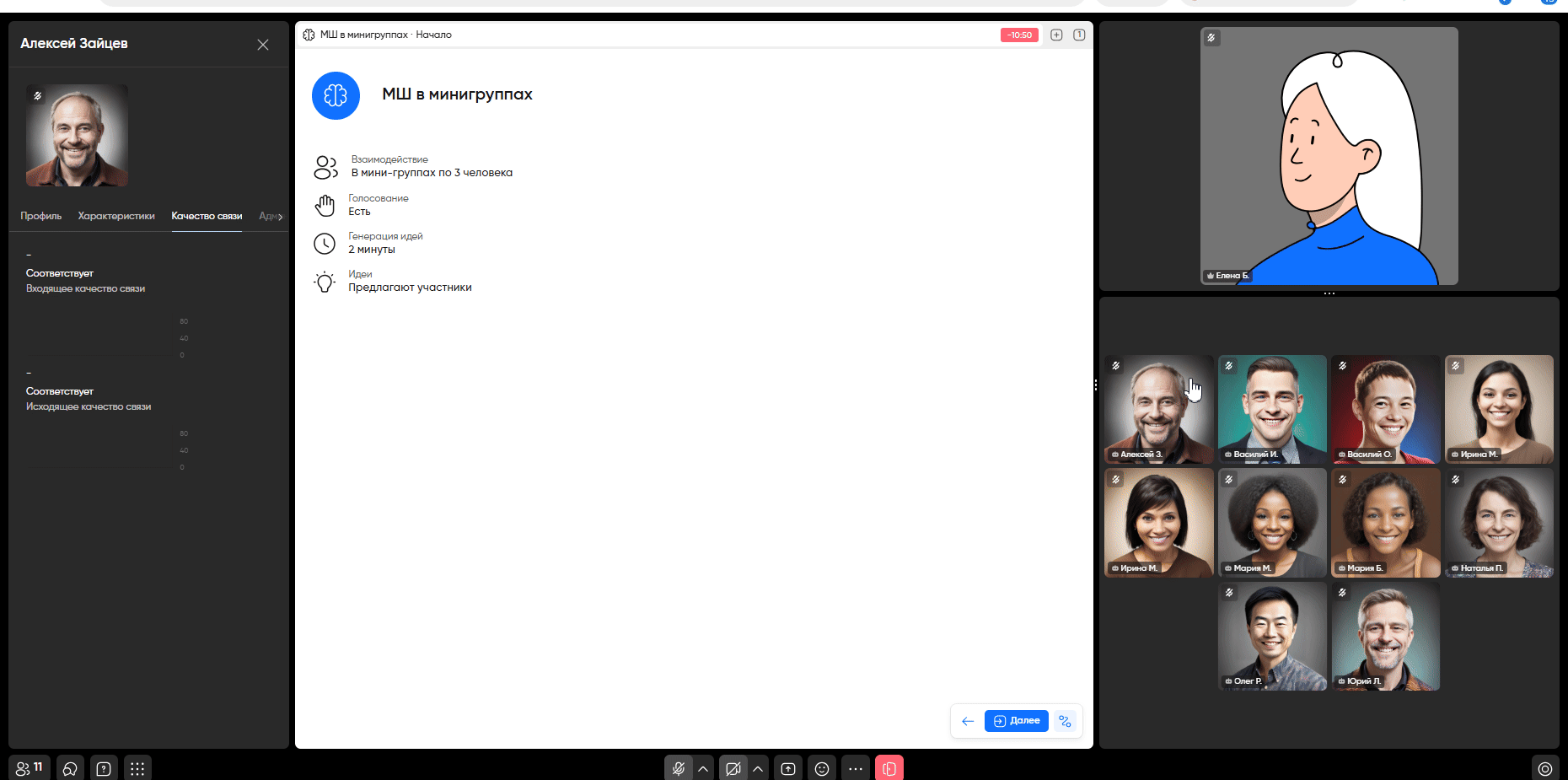Select the Мария Б. participant tile

[x=1386, y=523]
